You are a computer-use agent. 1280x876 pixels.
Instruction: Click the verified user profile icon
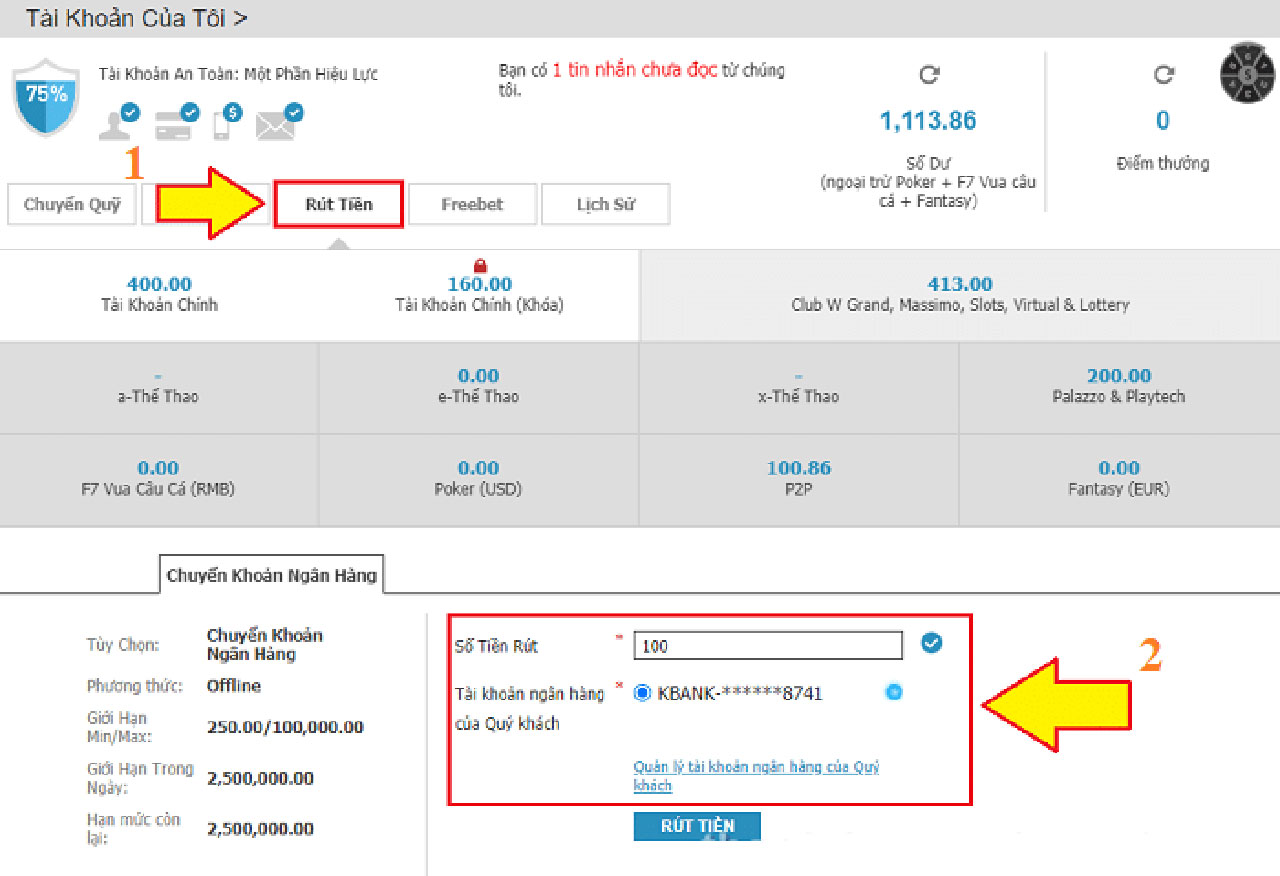pyautogui.click(x=118, y=124)
